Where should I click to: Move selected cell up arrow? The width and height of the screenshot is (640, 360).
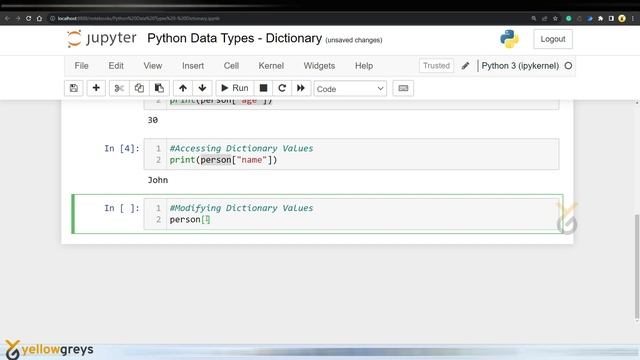[x=183, y=88]
